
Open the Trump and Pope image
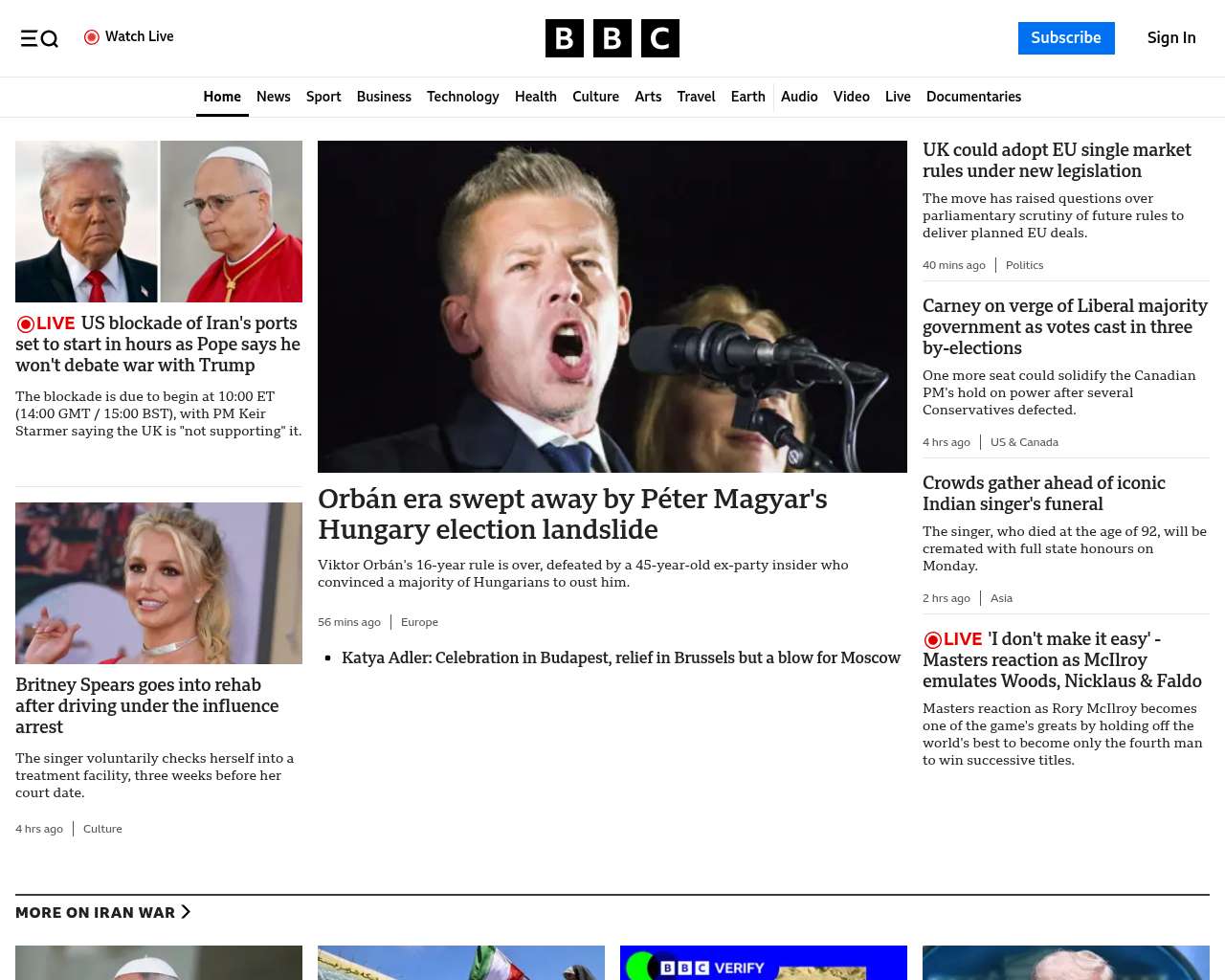159,221
